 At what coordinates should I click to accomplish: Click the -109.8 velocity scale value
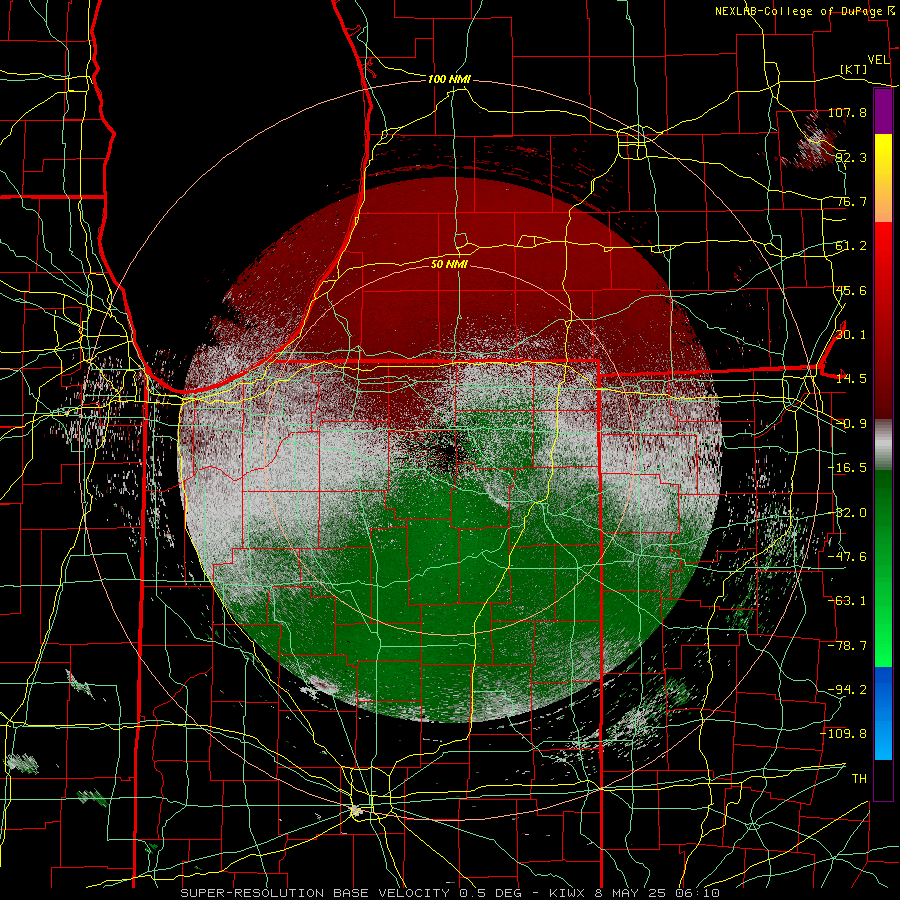(x=844, y=734)
